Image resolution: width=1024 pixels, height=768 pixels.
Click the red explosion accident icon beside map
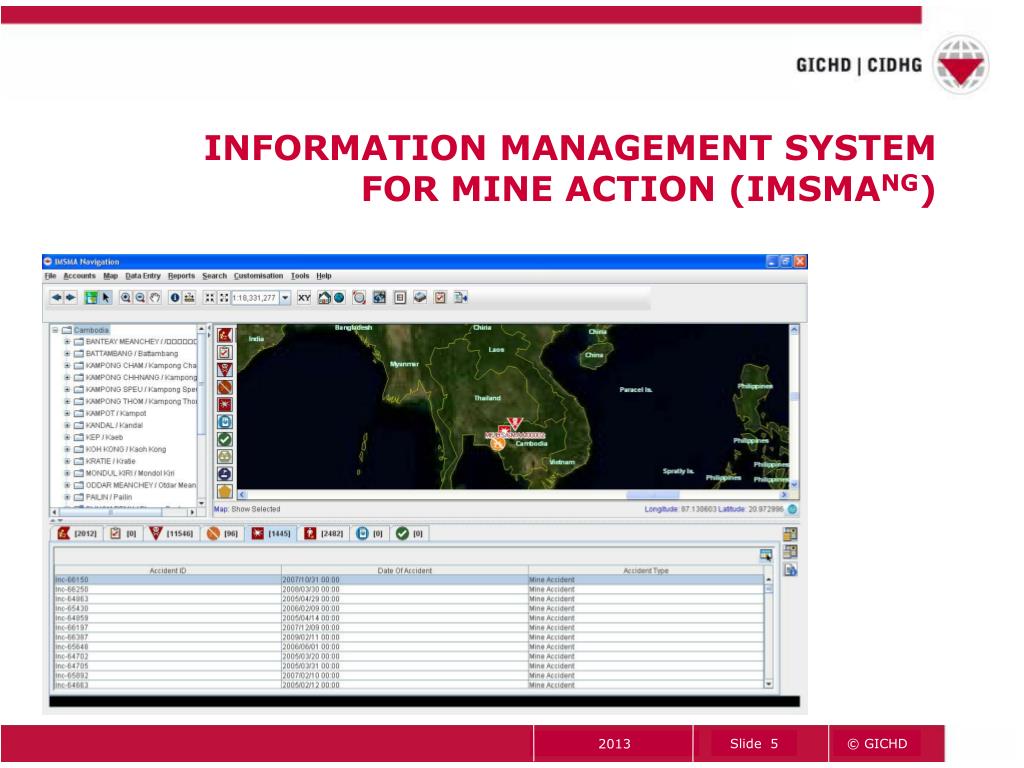coord(225,405)
